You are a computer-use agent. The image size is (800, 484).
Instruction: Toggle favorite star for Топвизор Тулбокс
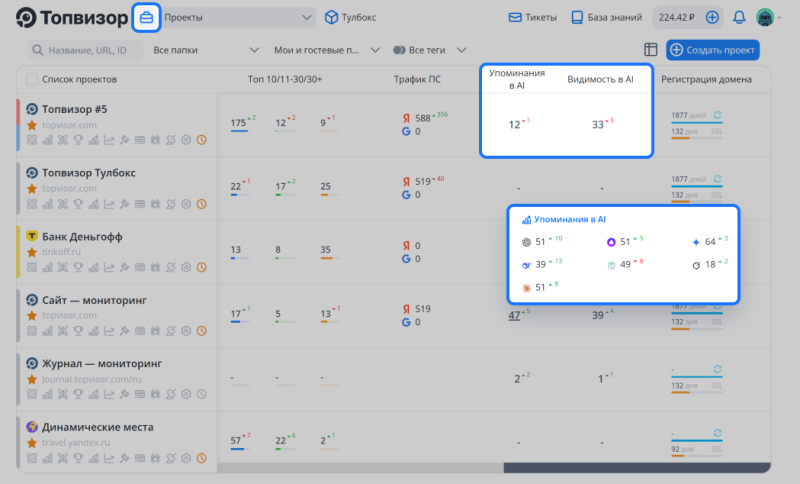point(32,188)
